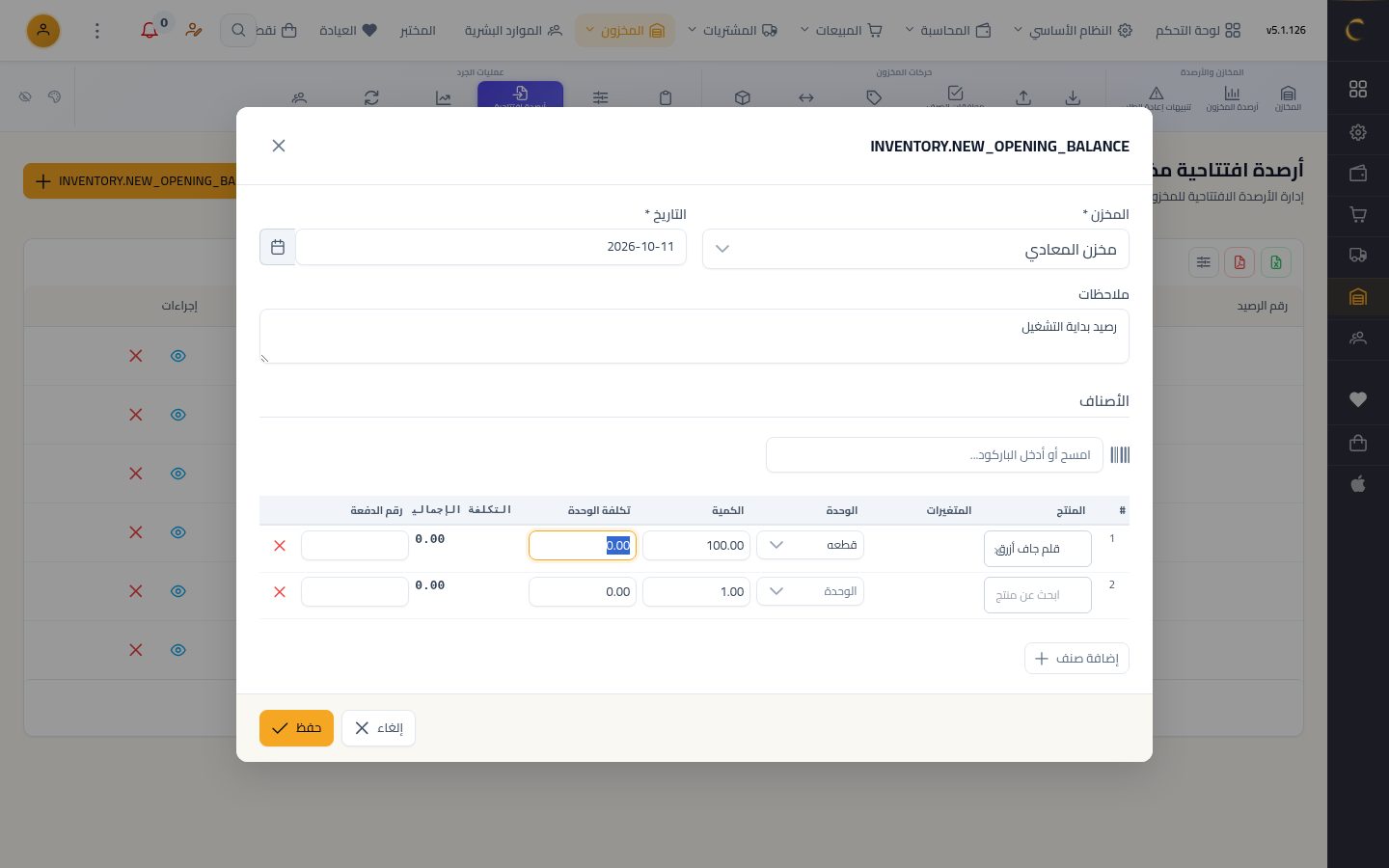1389x868 pixels.
Task: Expand the warehouse dropdown مخزن المعادي
Action: tap(915, 249)
